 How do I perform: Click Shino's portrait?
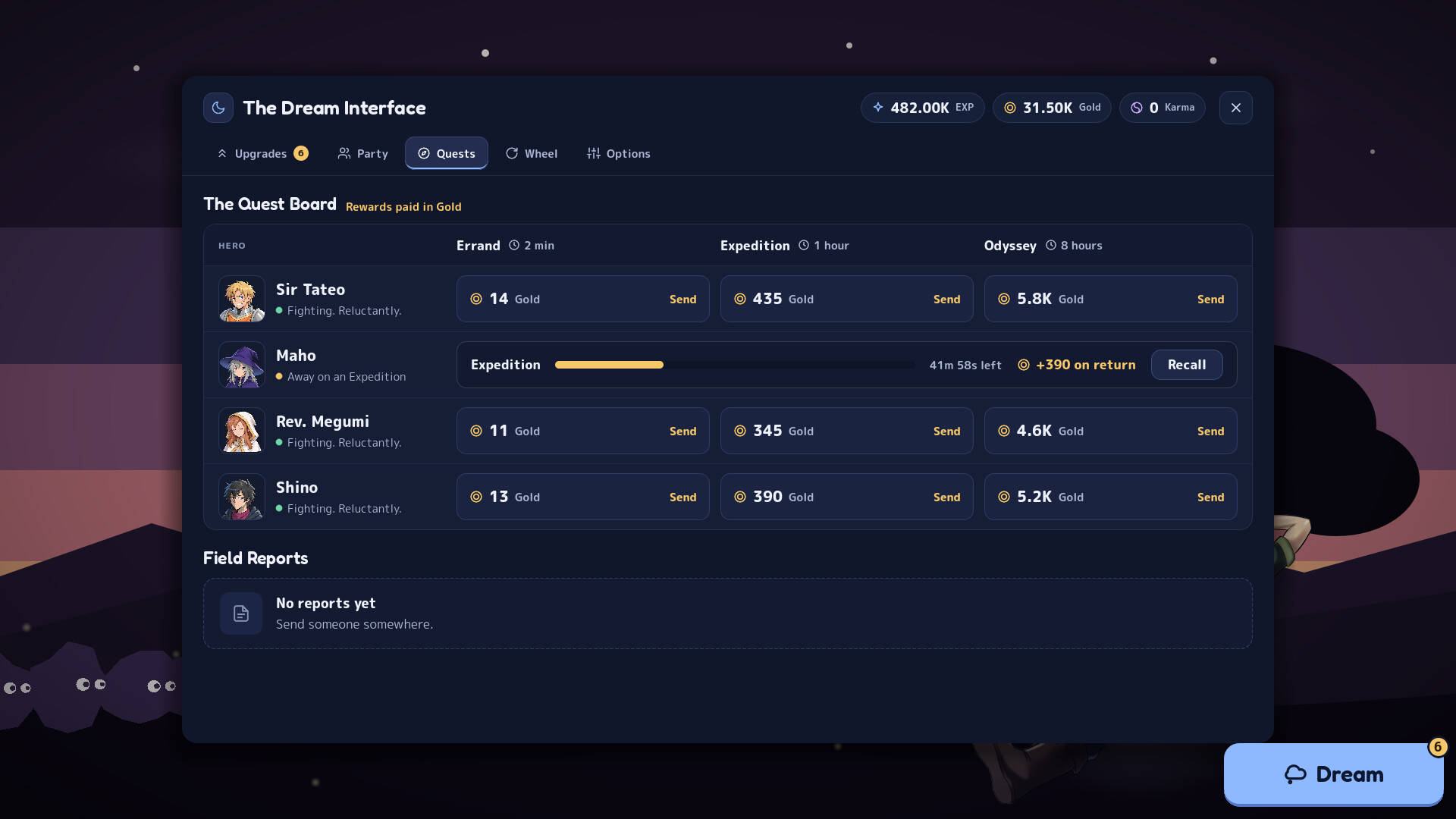(242, 497)
